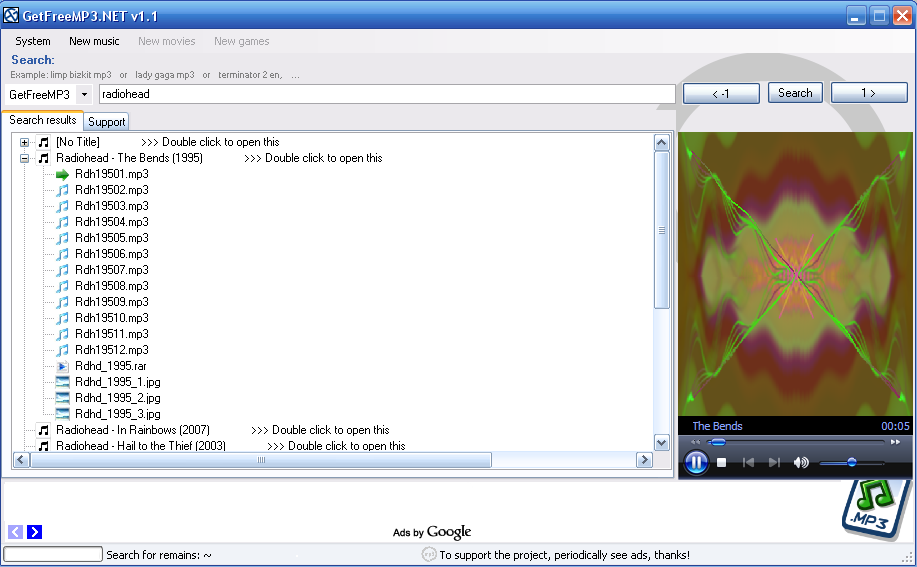The width and height of the screenshot is (917, 567).
Task: Click the fast-forward arrows on seek bar
Action: [x=895, y=442]
